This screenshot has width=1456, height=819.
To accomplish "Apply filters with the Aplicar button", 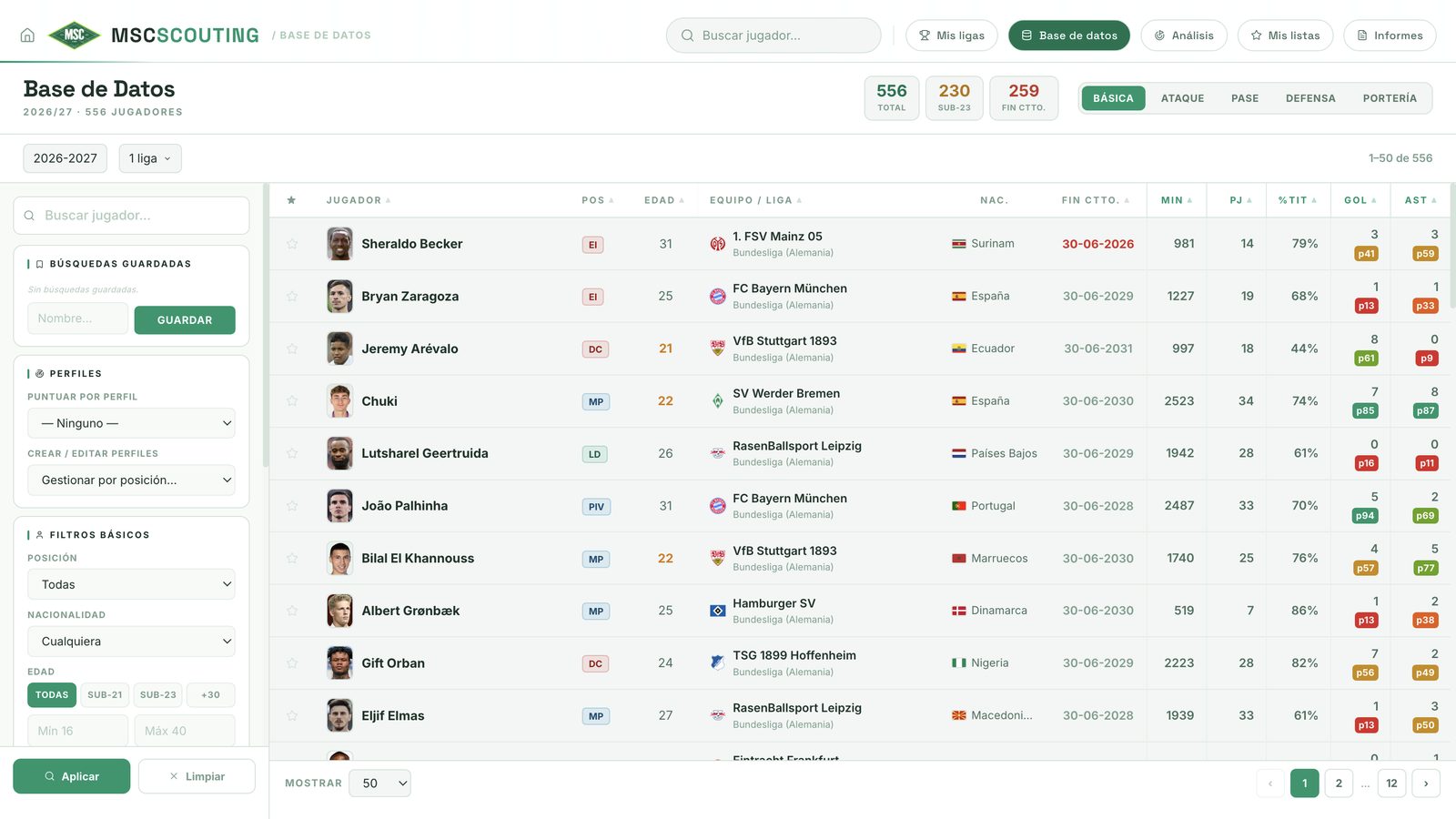I will [x=71, y=776].
